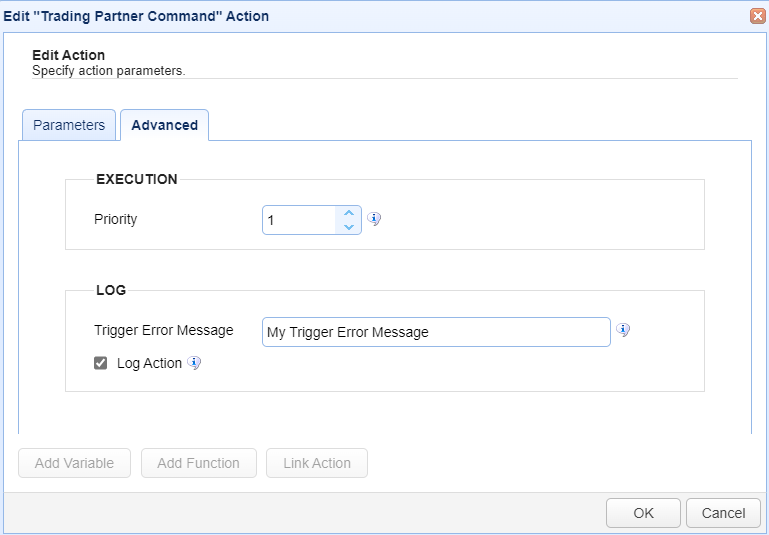Click the Trigger Error Message info icon
Image resolution: width=769 pixels, height=535 pixels.
[623, 330]
